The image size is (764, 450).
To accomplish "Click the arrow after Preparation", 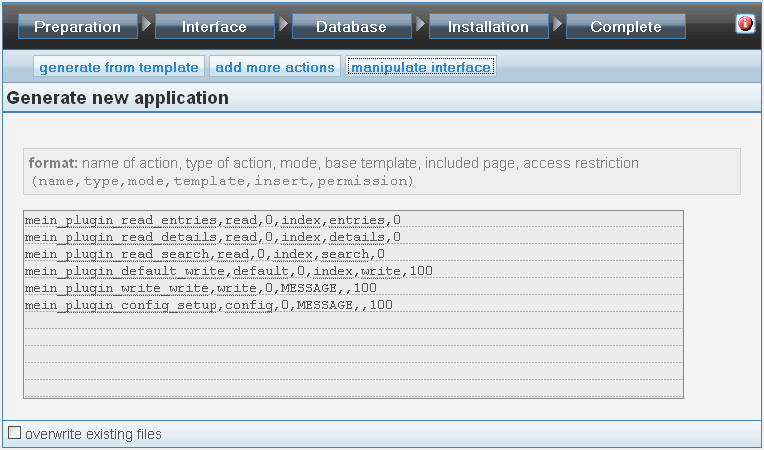I will [x=146, y=23].
